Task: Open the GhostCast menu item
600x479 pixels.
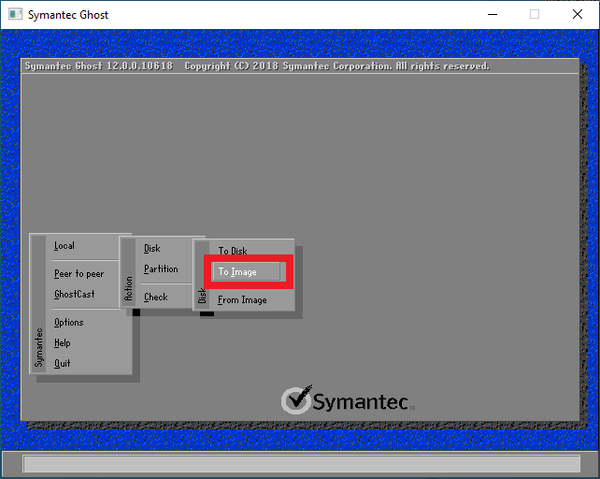Action: (x=74, y=294)
